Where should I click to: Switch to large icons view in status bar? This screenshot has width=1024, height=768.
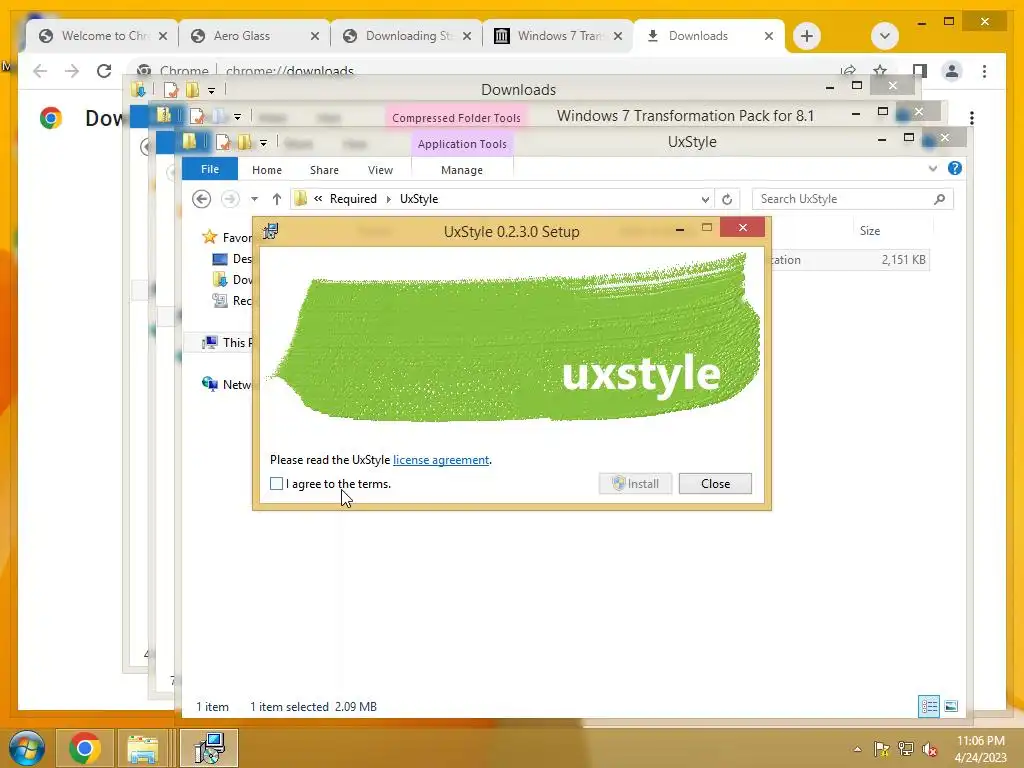951,706
